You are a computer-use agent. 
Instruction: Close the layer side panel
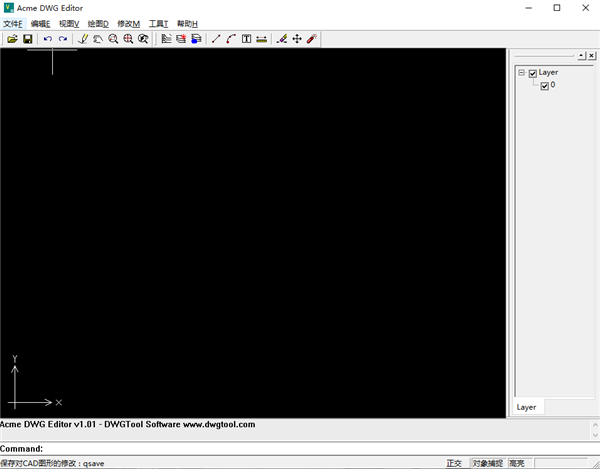tap(593, 55)
